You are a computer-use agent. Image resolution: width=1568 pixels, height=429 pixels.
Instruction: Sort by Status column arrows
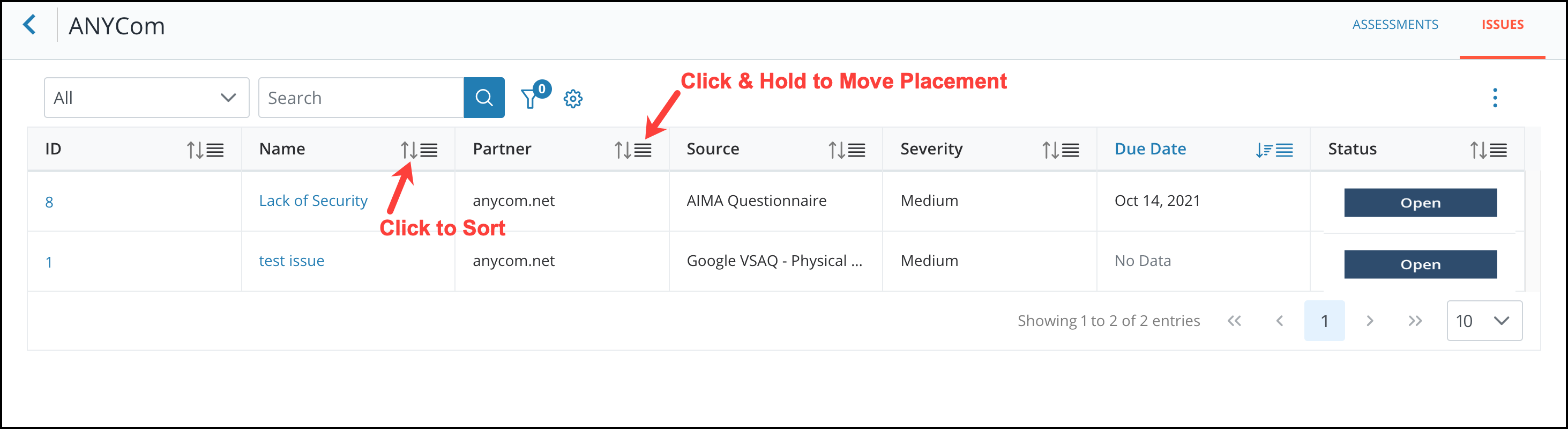(1478, 150)
